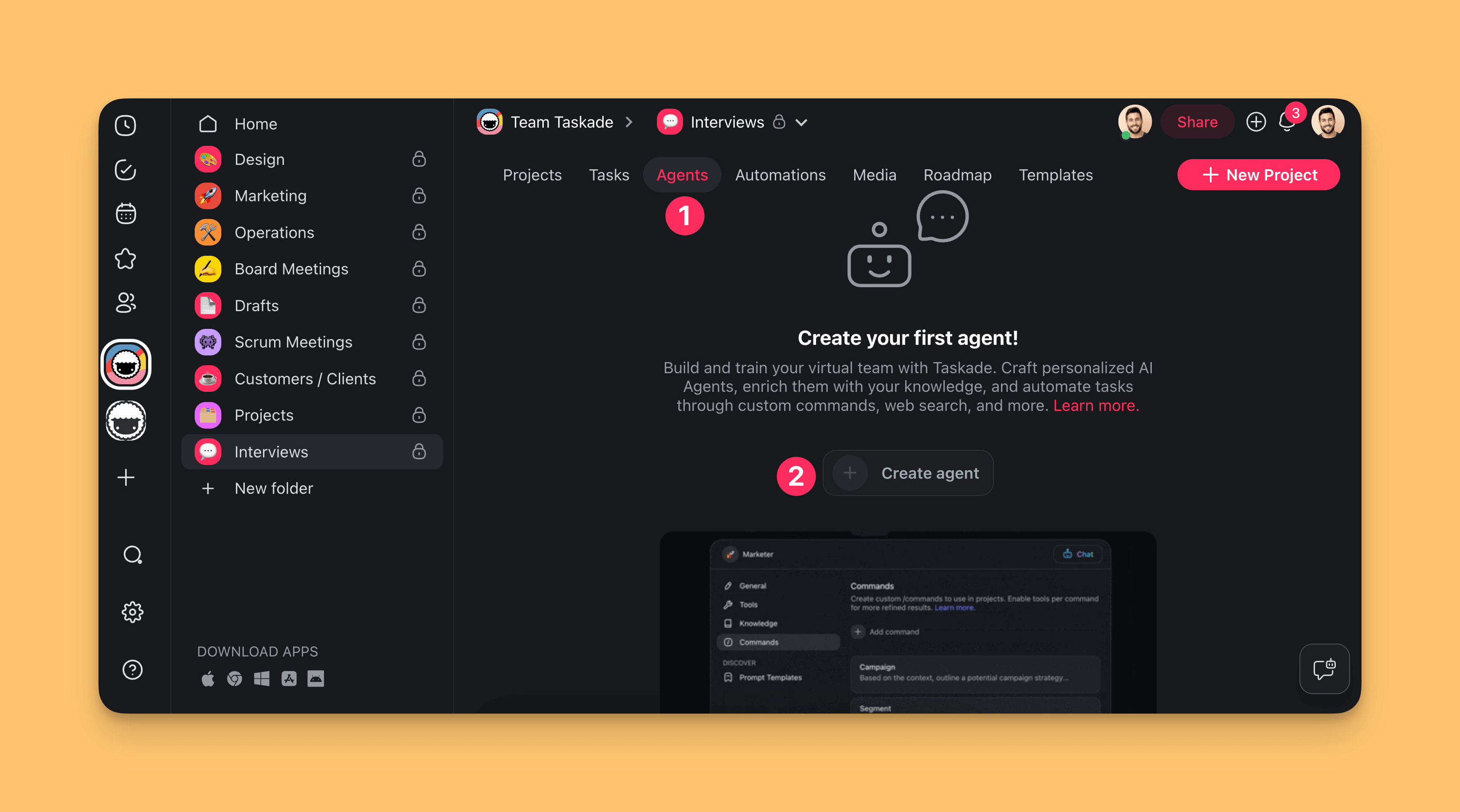Open the people/members icon
Viewport: 1460px width, 812px height.
pos(125,302)
